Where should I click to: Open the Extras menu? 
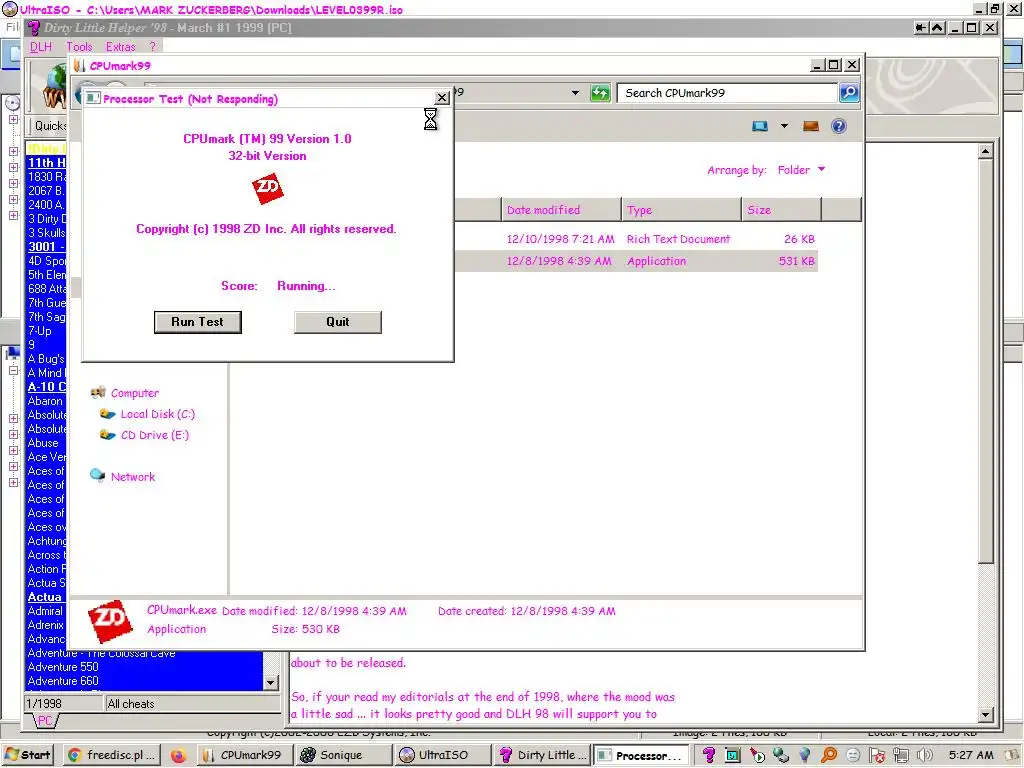coord(120,46)
